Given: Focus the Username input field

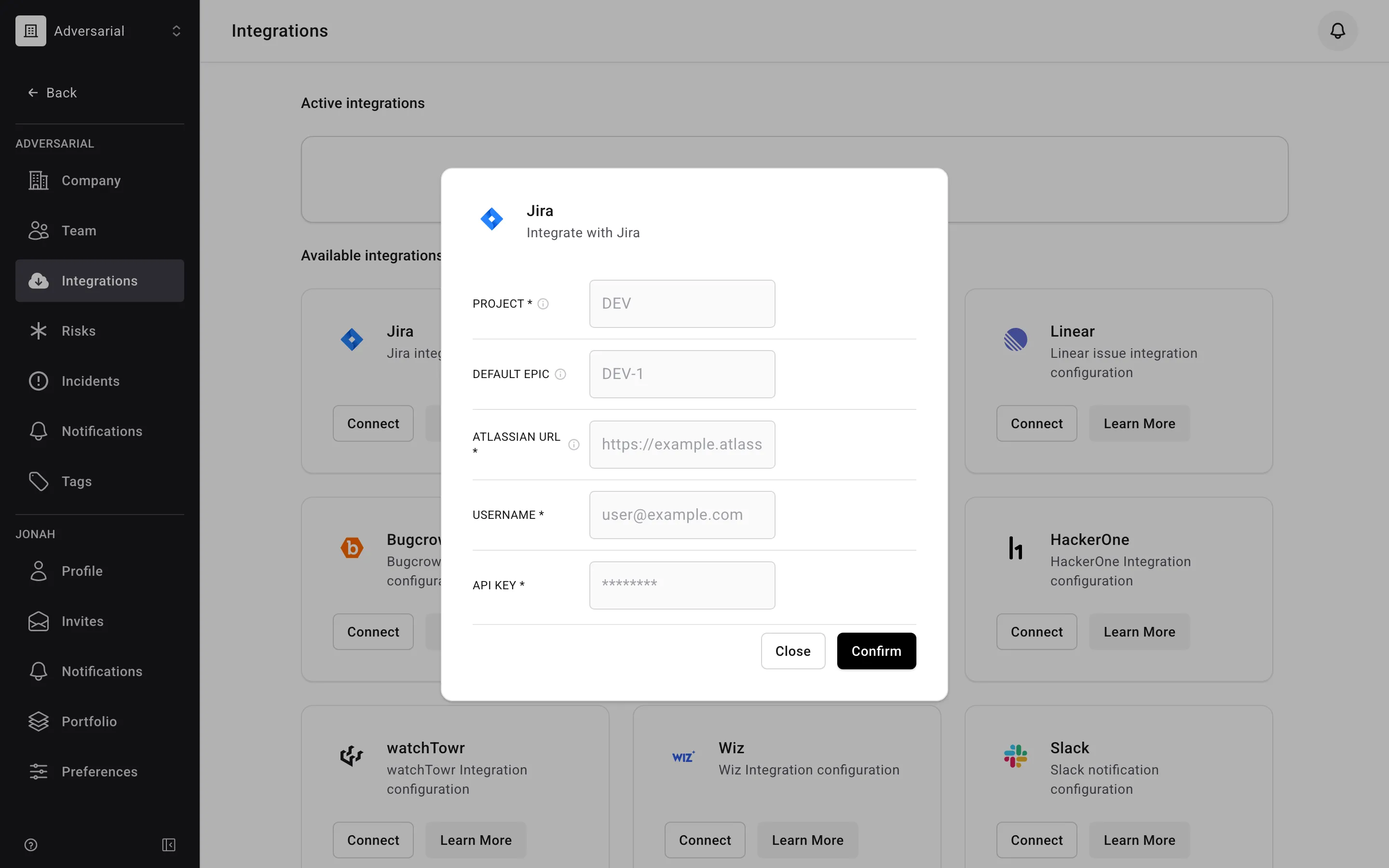Looking at the screenshot, I should point(682,515).
